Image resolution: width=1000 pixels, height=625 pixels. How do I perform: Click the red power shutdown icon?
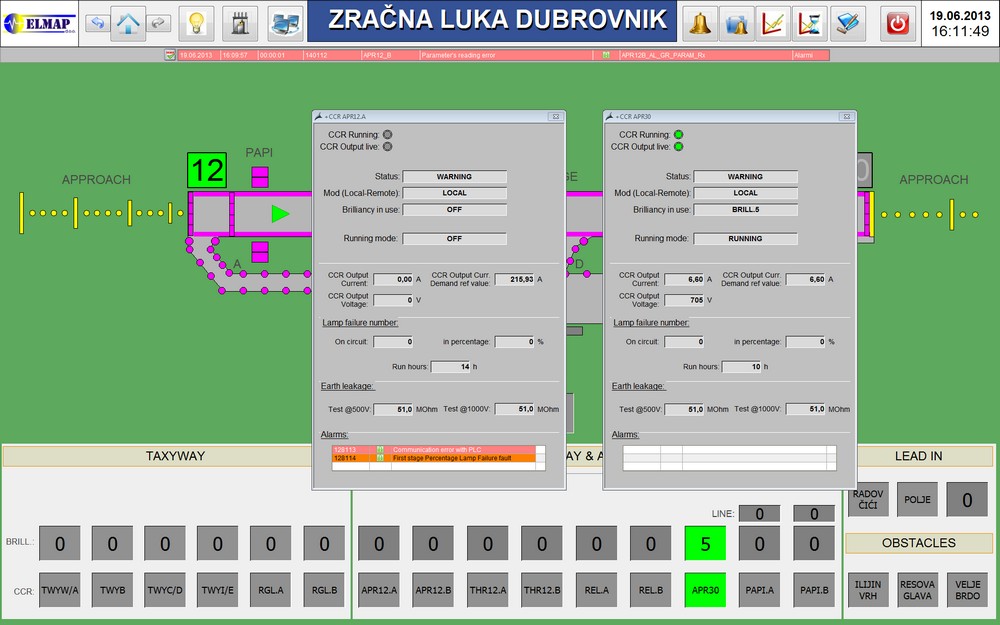click(x=898, y=22)
